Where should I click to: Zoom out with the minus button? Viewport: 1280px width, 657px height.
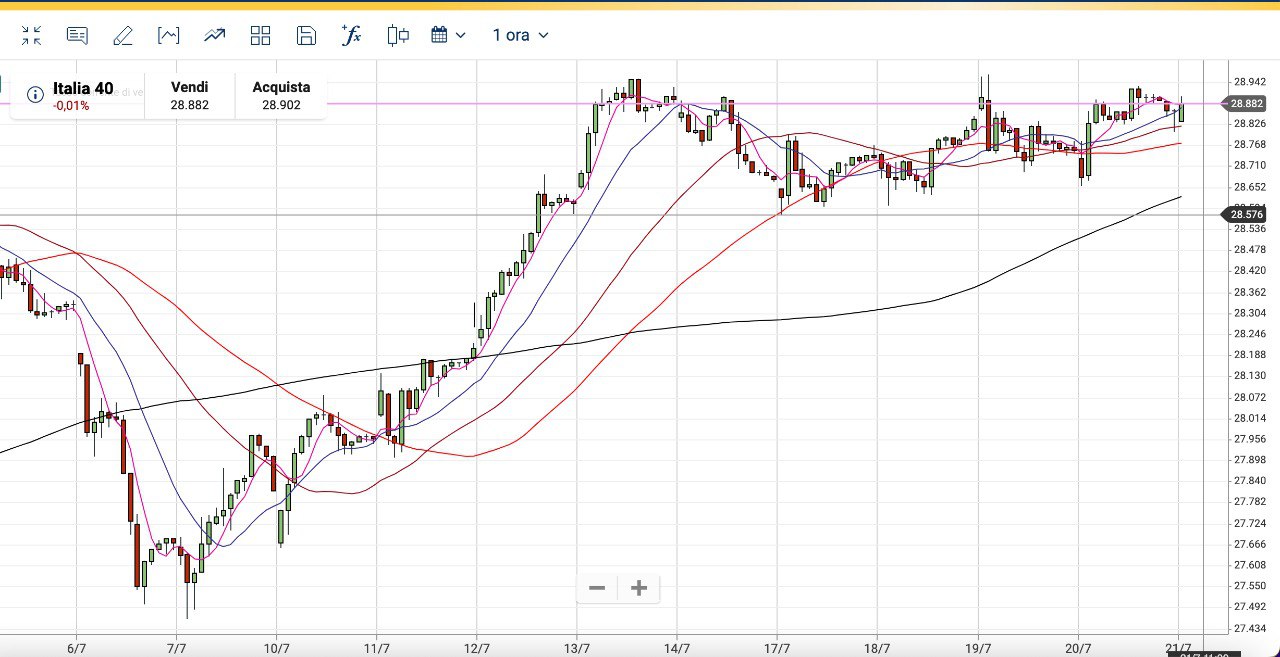[597, 588]
